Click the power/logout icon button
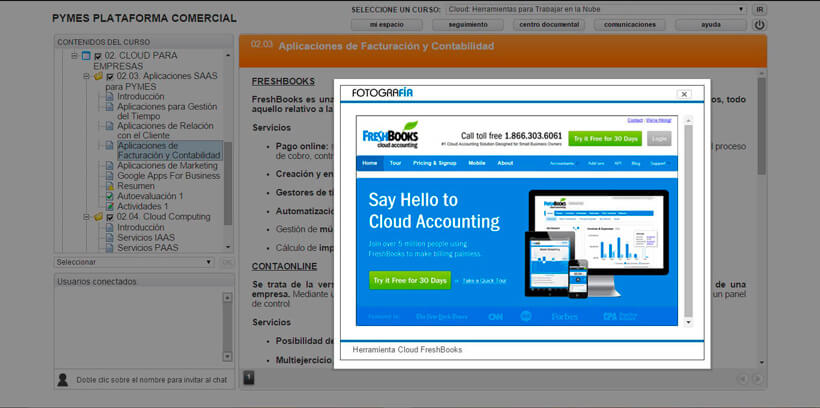 coord(759,25)
